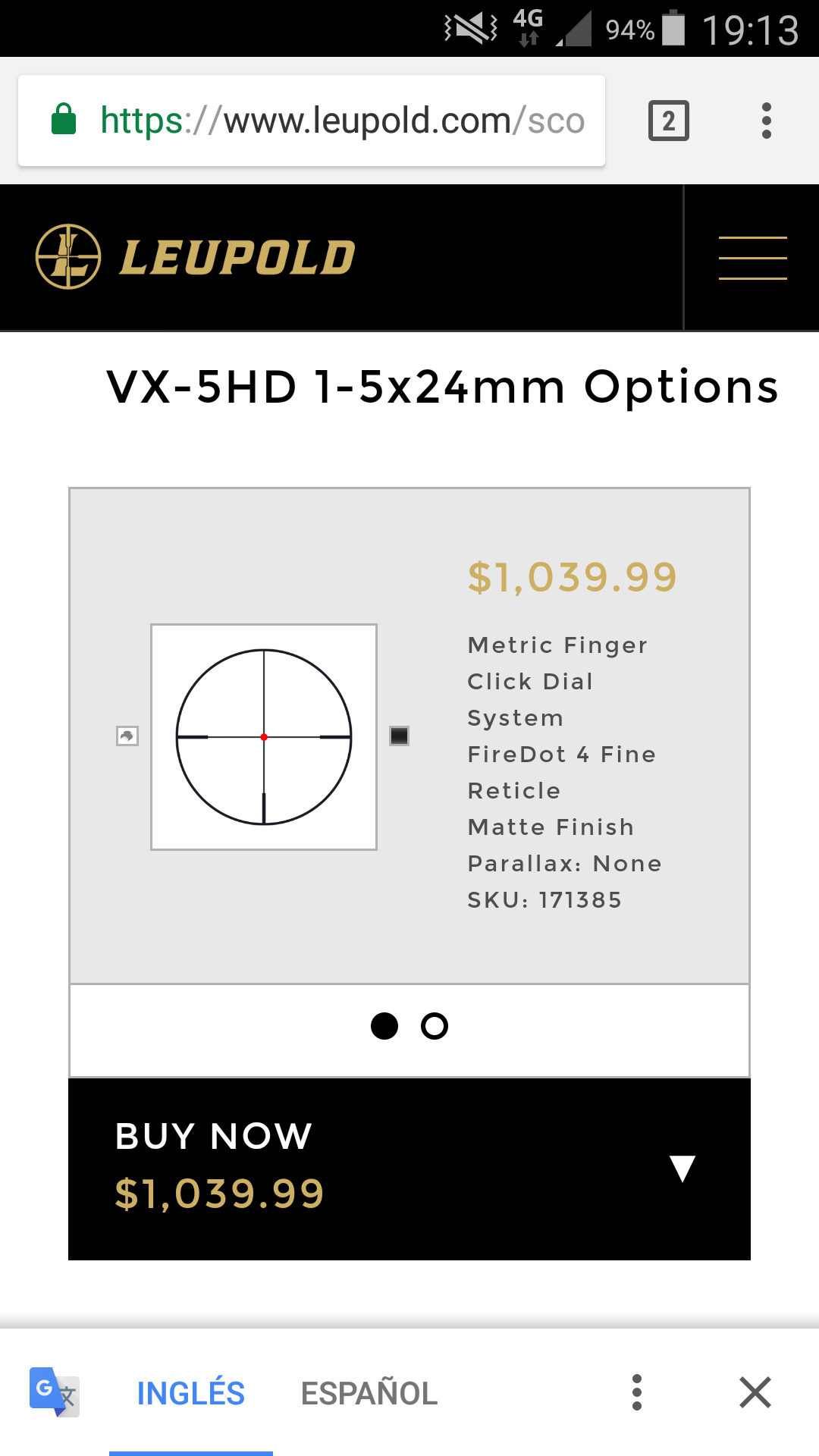Switch translation to ESPAÑOL tab
Viewport: 819px width, 1456px height.
point(369,1393)
